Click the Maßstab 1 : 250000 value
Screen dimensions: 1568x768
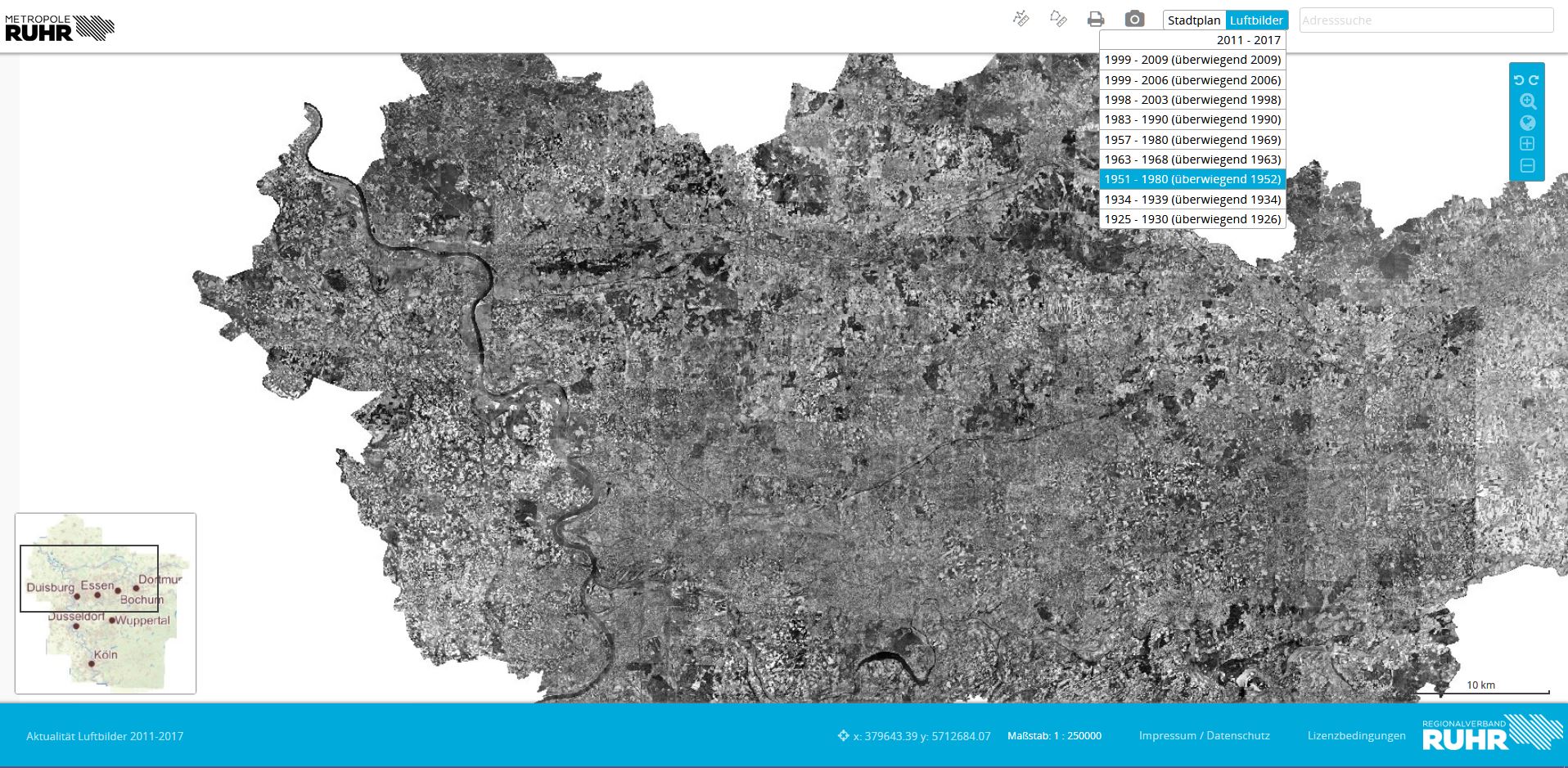click(x=1054, y=736)
